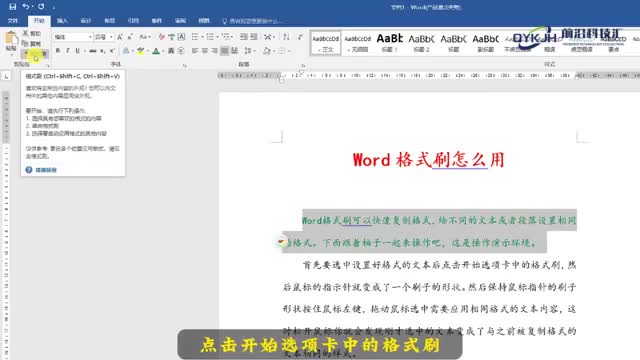Toggle superscript formatting
The width and height of the screenshot is (640, 360).
pos(112,51)
